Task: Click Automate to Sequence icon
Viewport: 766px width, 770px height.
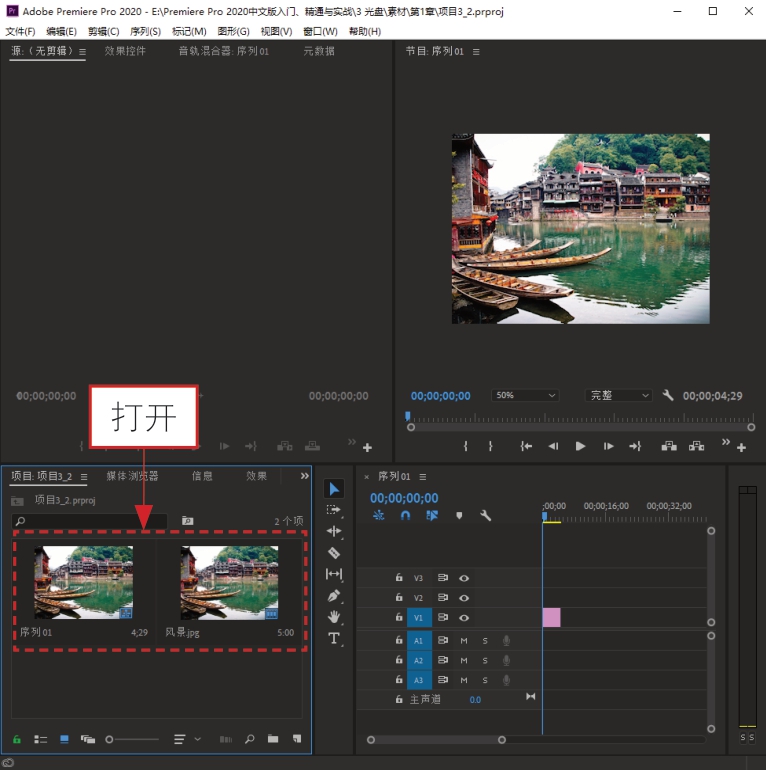Action: (226, 739)
